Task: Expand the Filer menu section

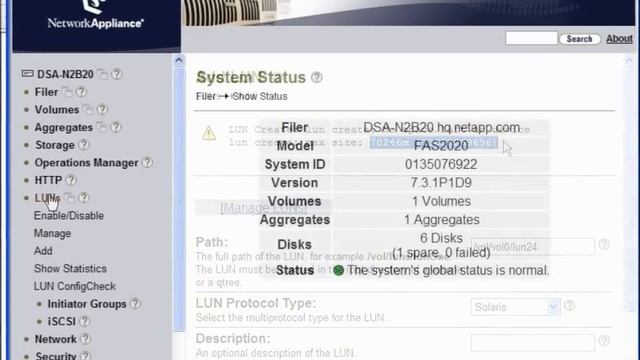Action: (46, 92)
